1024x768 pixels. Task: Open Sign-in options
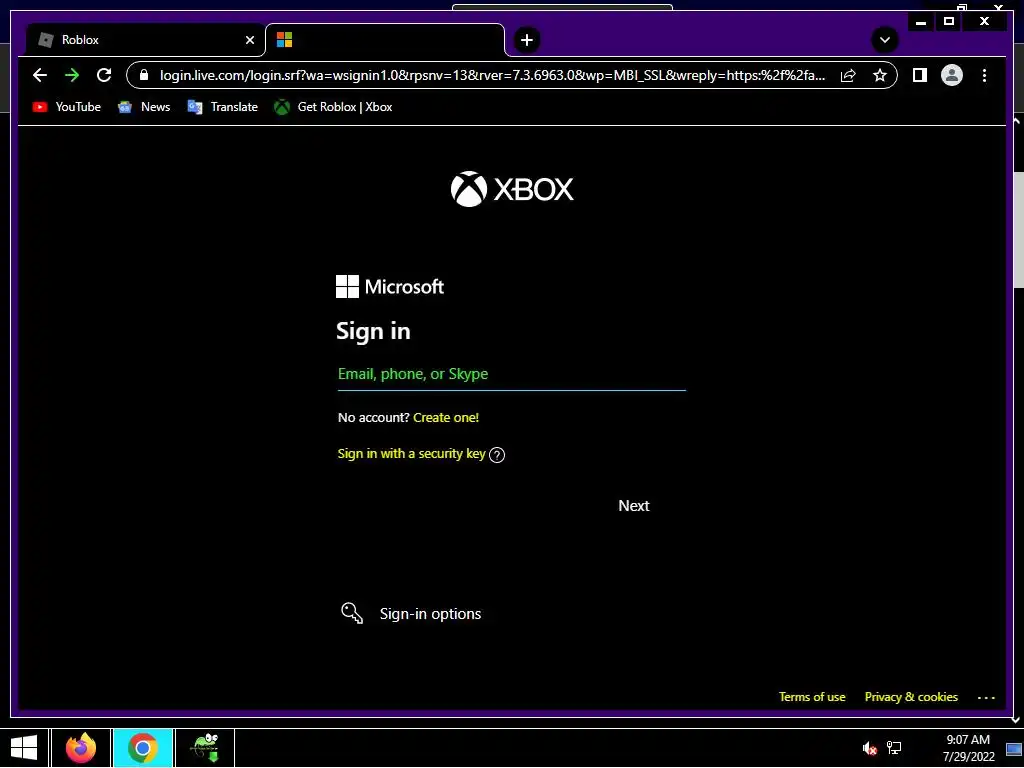(430, 614)
